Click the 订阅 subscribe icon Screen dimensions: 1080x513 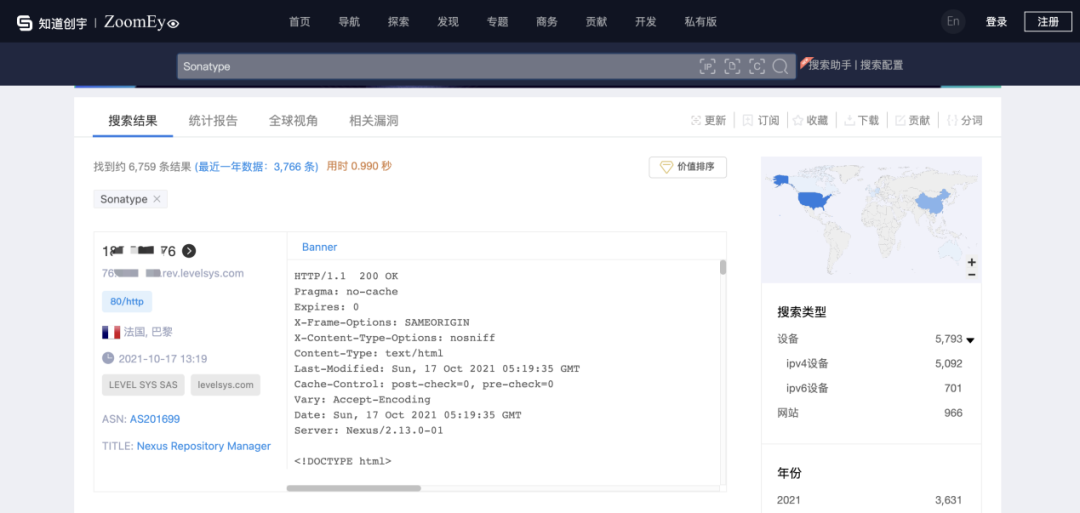[x=748, y=121]
